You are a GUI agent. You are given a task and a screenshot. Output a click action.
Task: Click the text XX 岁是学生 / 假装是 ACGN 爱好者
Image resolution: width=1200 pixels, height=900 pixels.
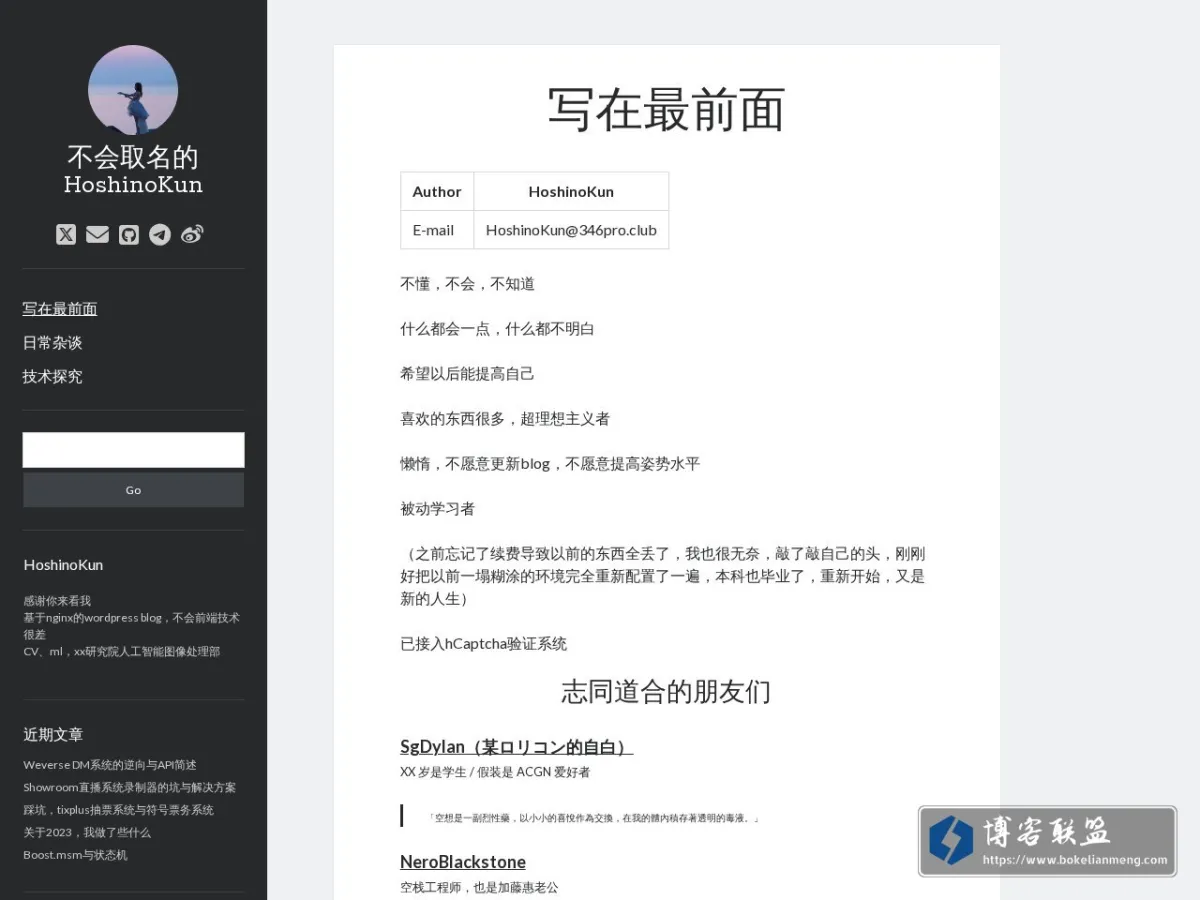(495, 772)
